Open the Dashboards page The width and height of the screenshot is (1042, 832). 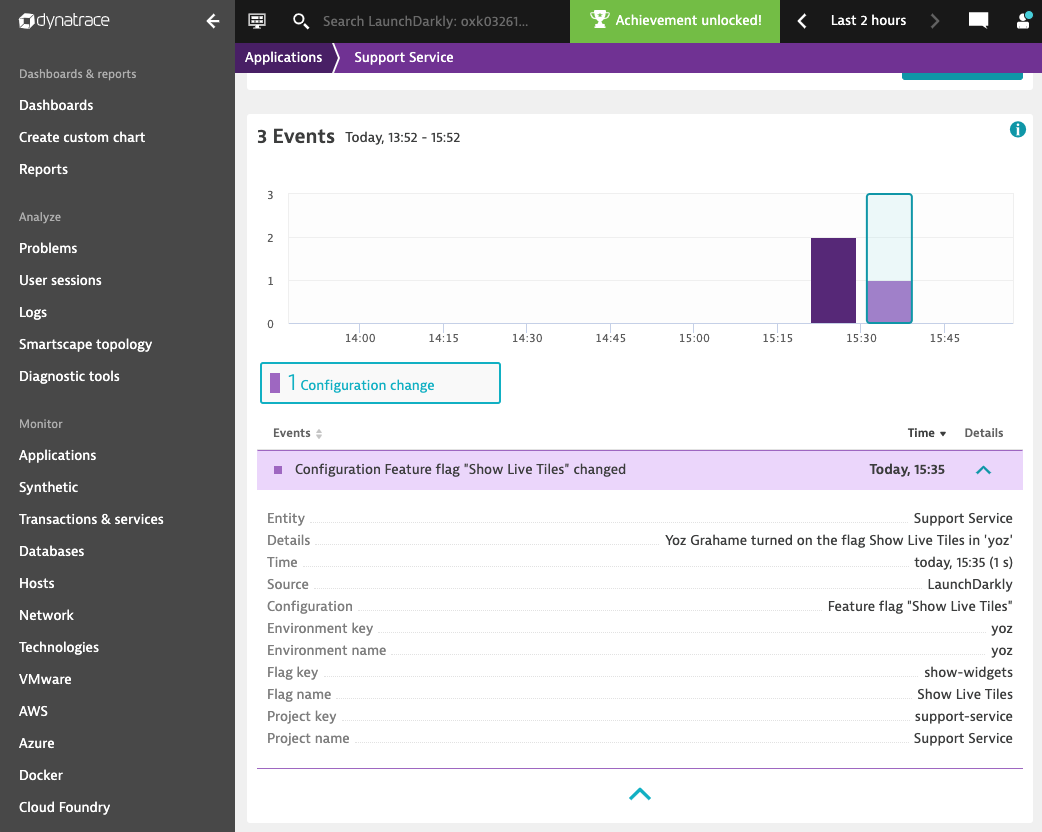click(56, 105)
